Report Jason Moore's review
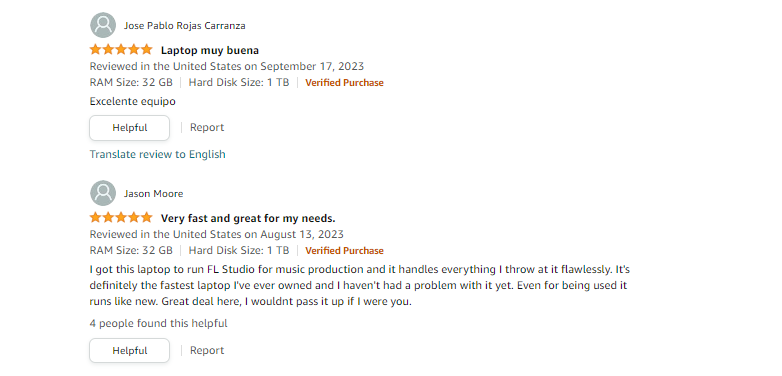The width and height of the screenshot is (782, 376). click(x=207, y=351)
